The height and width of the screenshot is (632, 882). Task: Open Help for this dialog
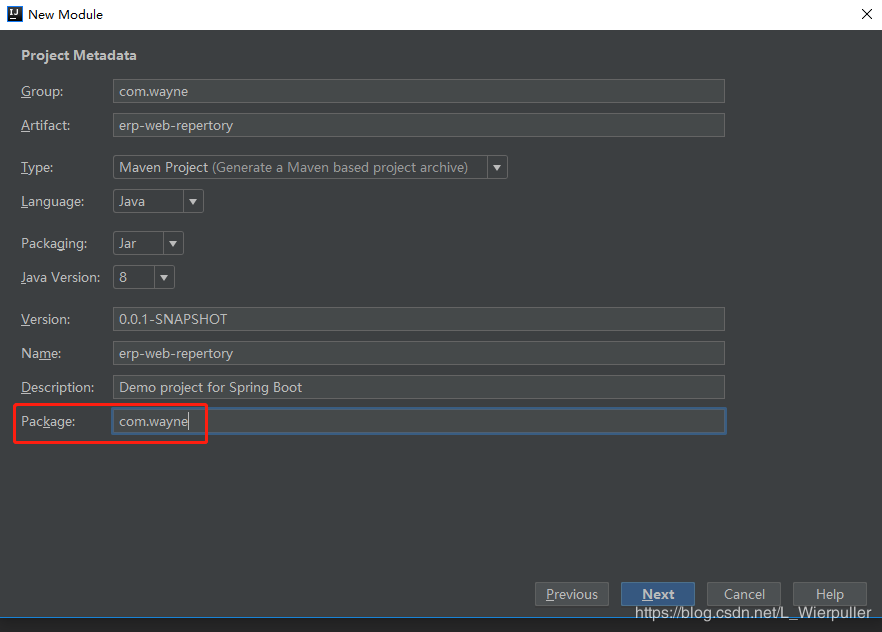[x=830, y=594]
